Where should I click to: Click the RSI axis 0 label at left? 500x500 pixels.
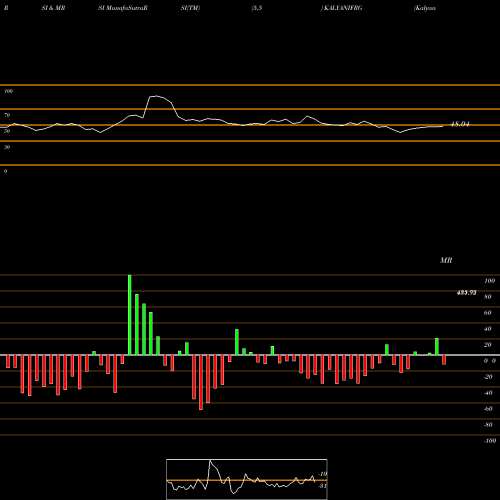click(5, 171)
